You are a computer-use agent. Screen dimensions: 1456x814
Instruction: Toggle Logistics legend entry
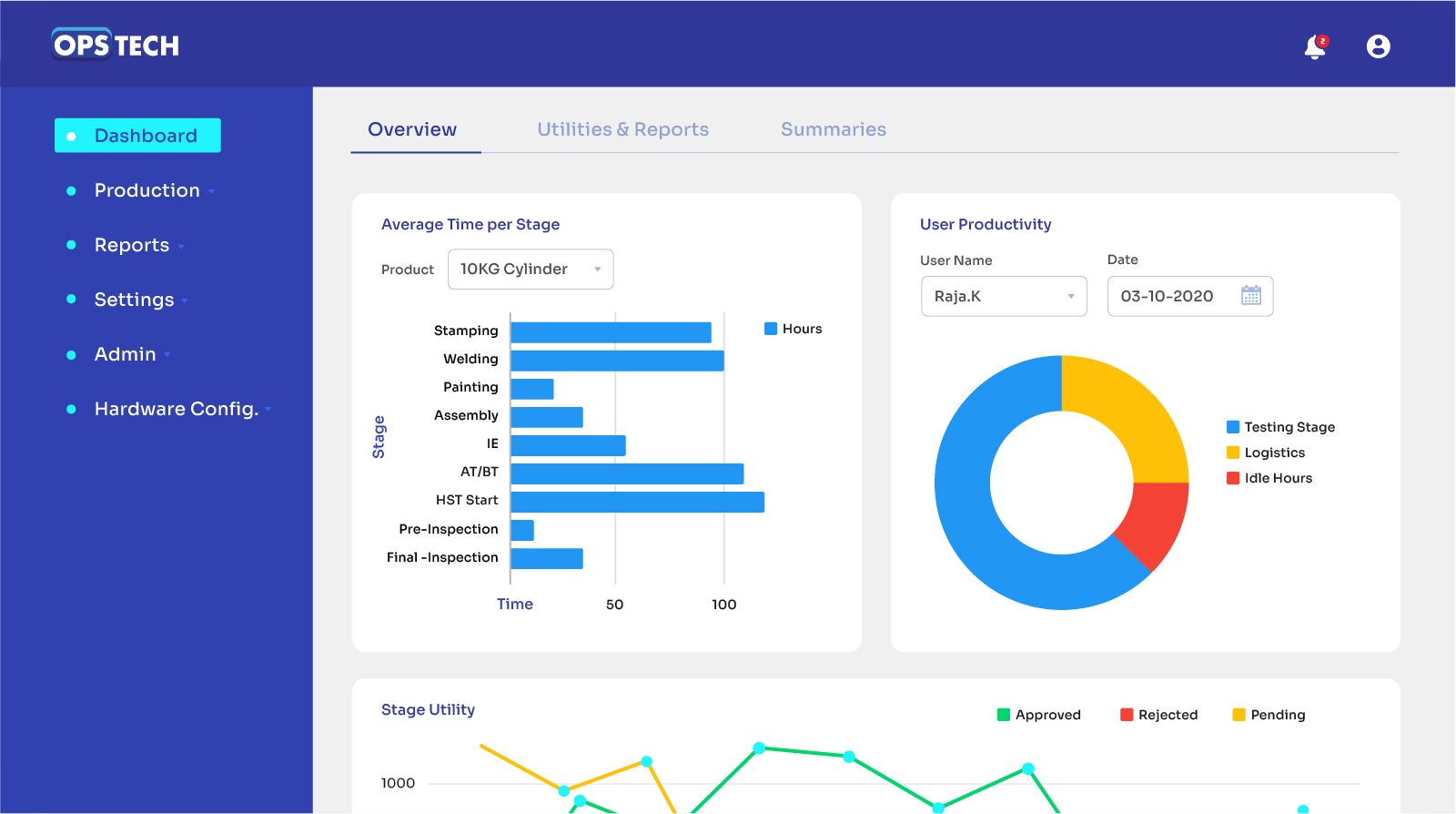[x=1265, y=453]
